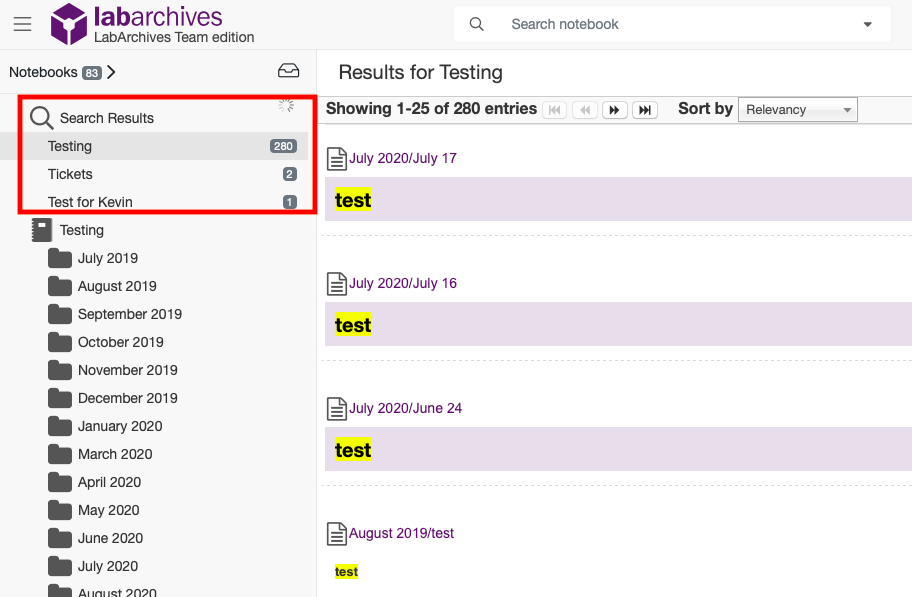Go to first page of results
Image resolution: width=912 pixels, height=597 pixels.
tap(555, 109)
